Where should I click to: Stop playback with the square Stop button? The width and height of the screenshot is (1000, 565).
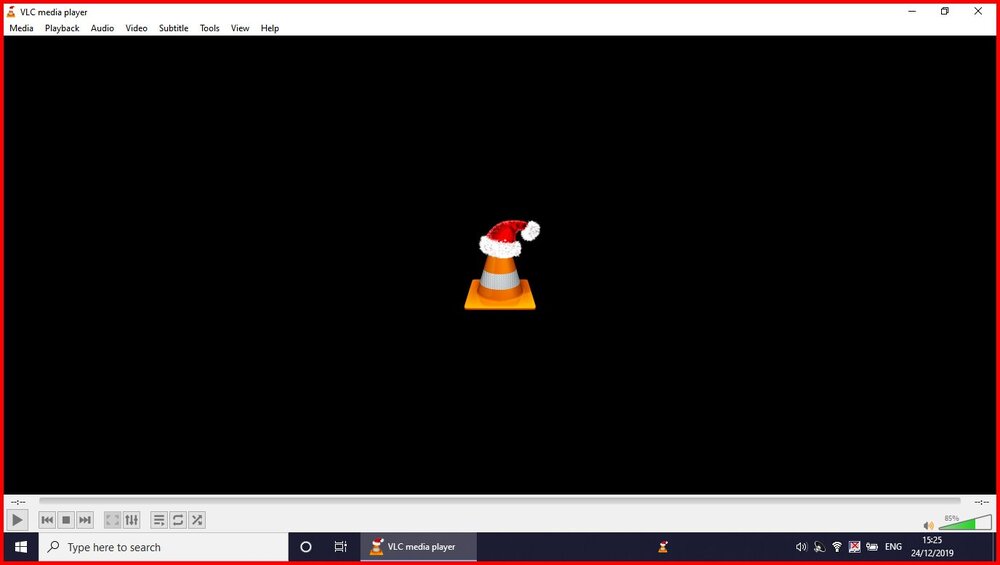(x=66, y=520)
